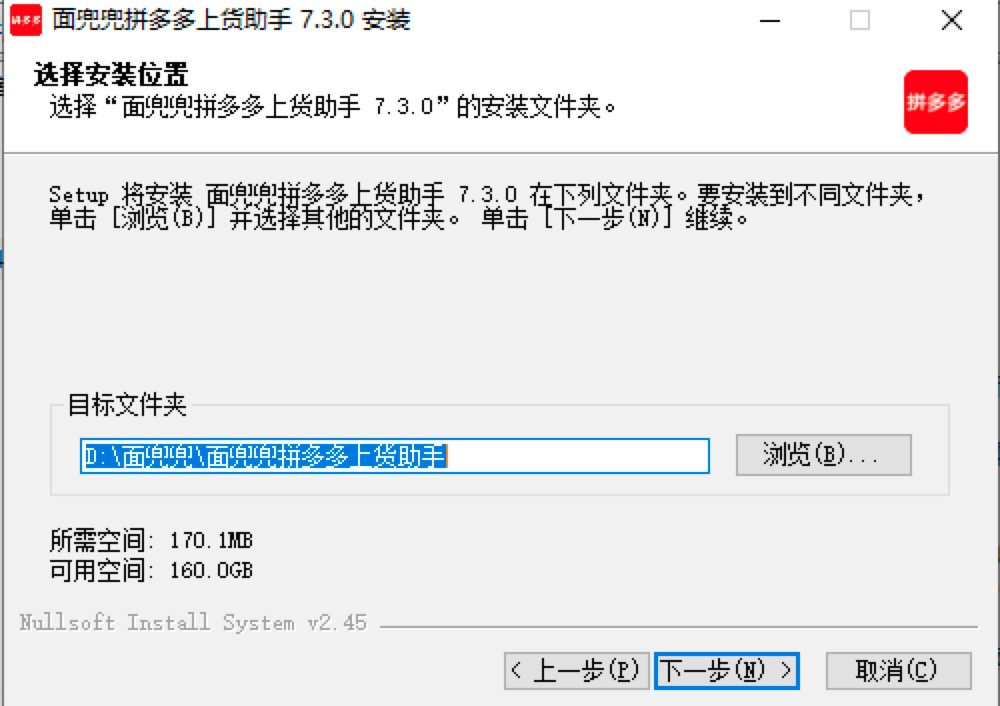The width and height of the screenshot is (1000, 706).
Task: Click the 浏览(B)... browse button
Action: click(823, 455)
